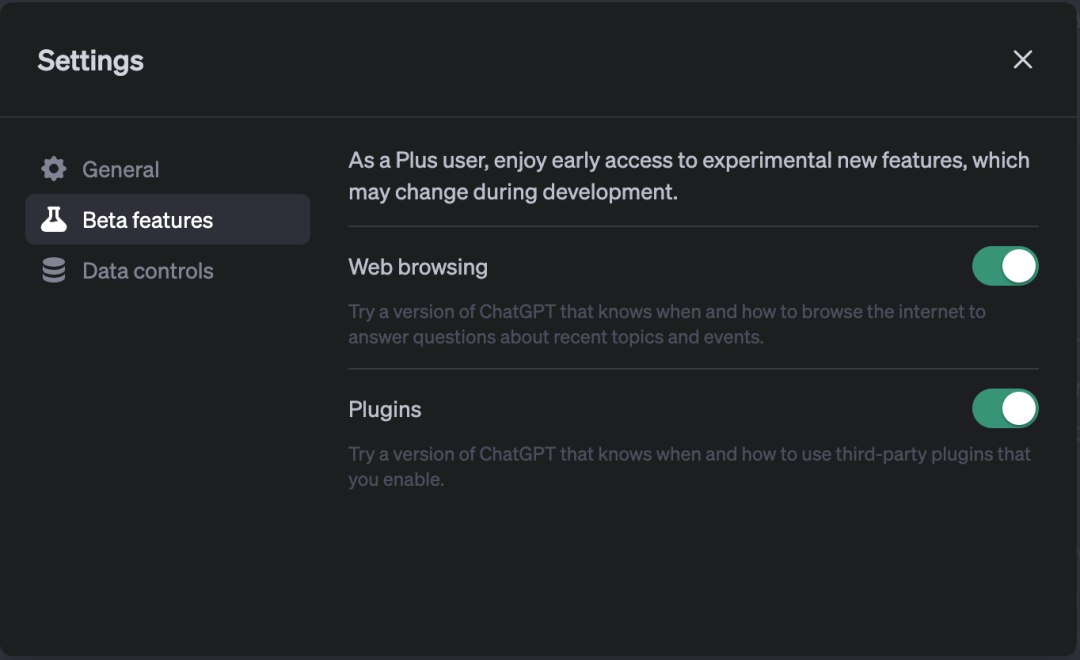Click the Web browsing description text
1080x660 pixels.
pyautogui.click(x=666, y=324)
